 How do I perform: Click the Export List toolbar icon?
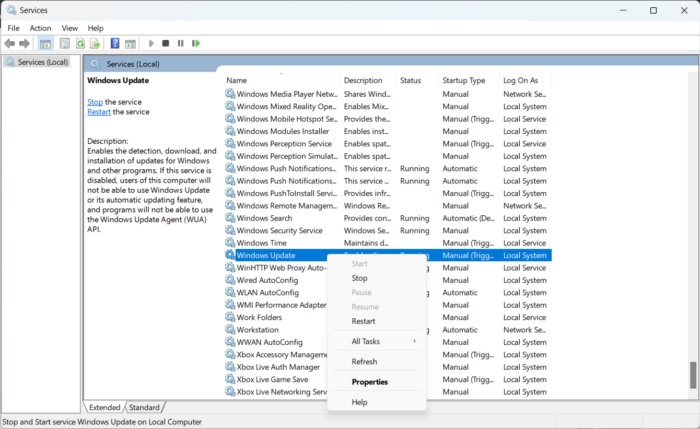94,44
